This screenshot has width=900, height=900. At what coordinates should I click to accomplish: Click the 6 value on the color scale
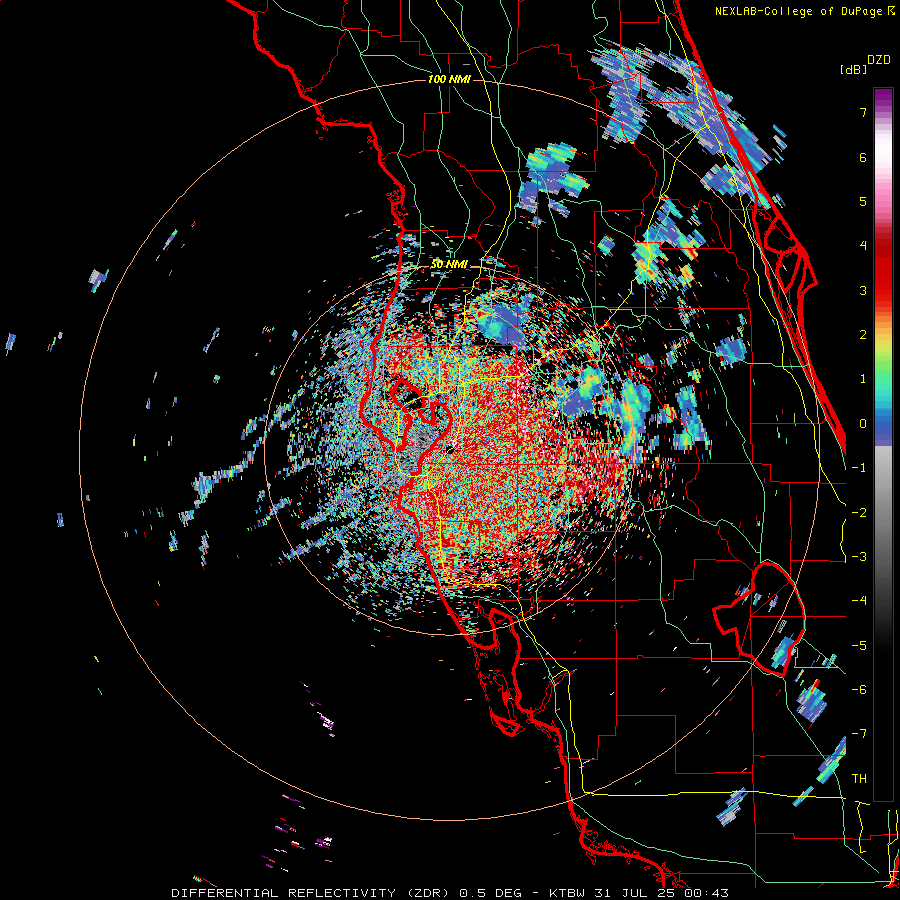point(863,157)
